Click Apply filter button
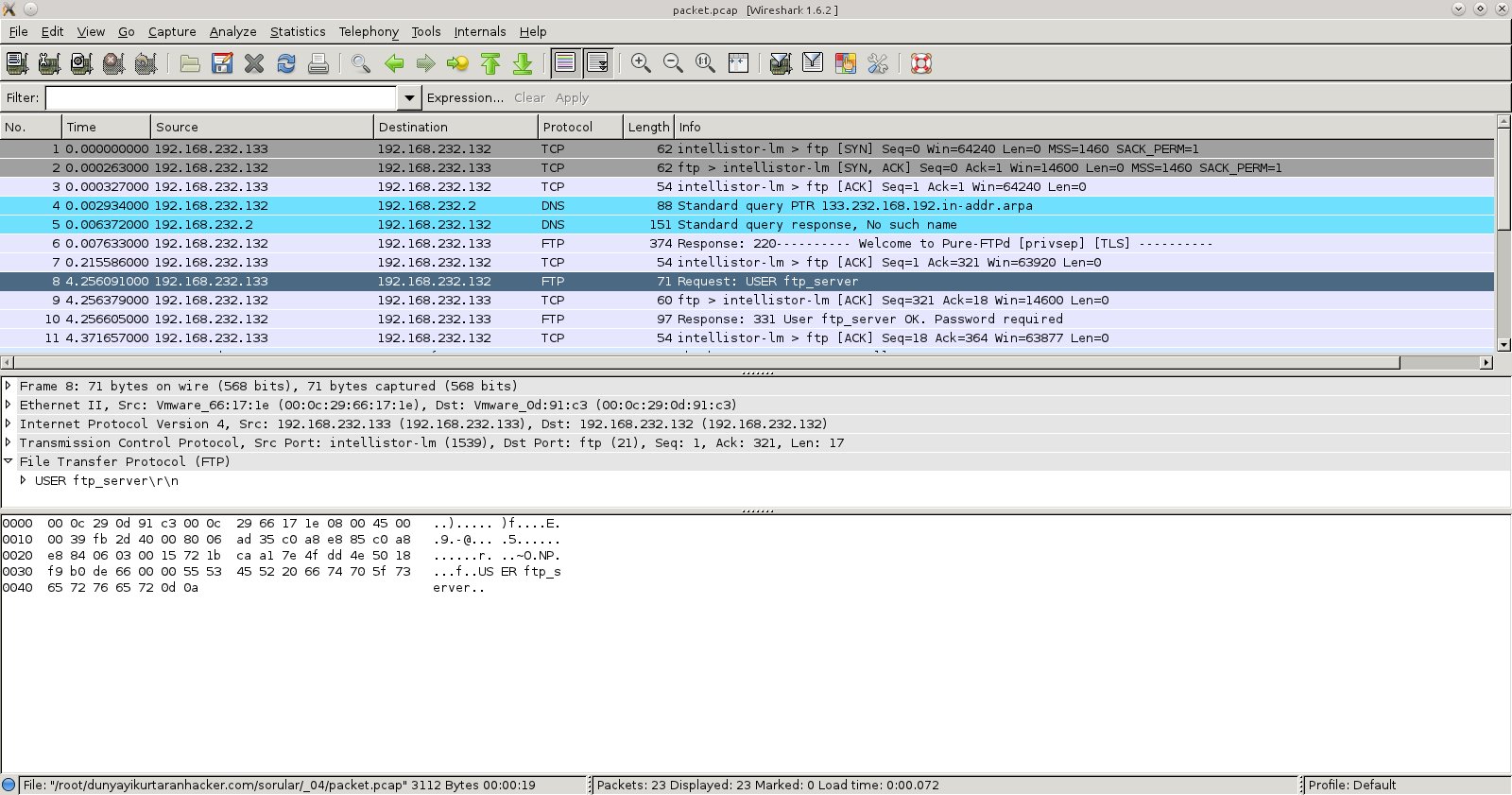 [x=572, y=97]
